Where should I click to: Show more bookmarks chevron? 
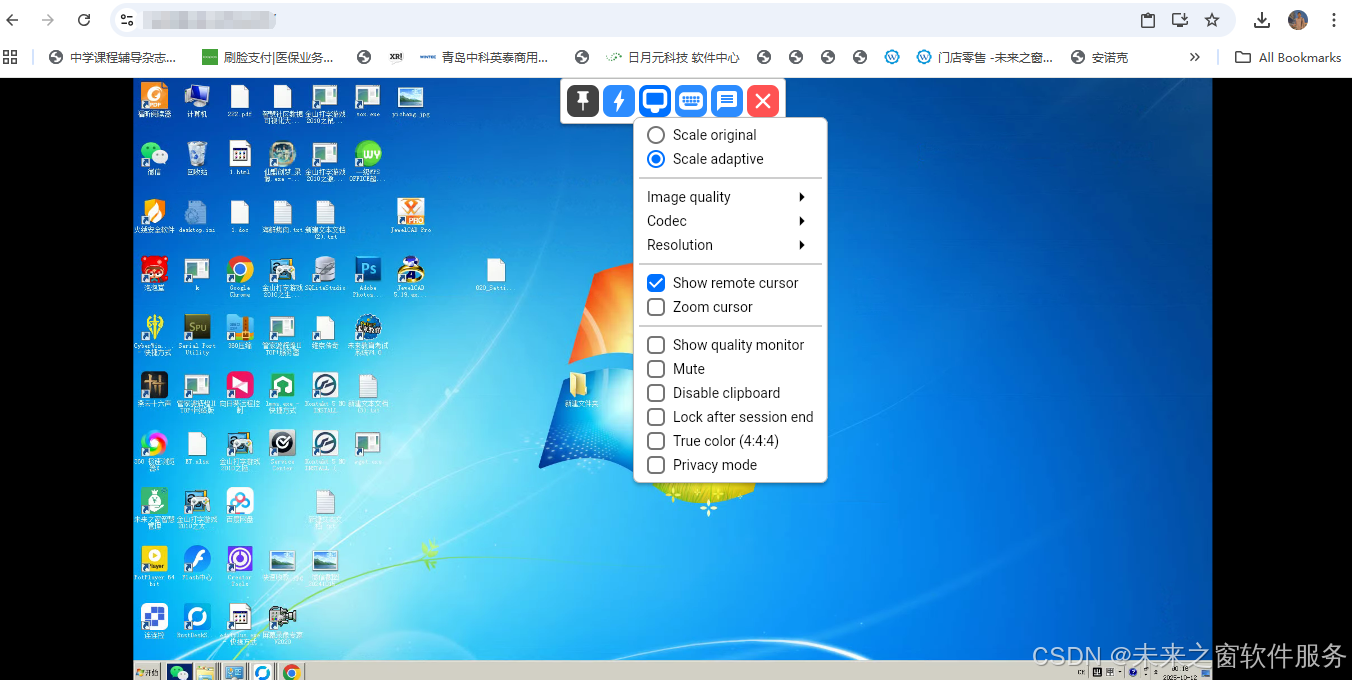[x=1194, y=57]
